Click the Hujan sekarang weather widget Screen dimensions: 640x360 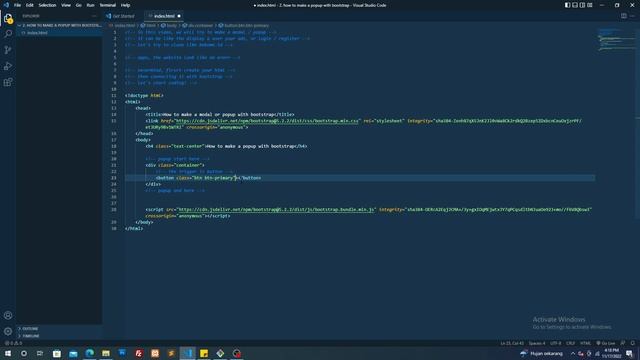pyautogui.click(x=541, y=353)
